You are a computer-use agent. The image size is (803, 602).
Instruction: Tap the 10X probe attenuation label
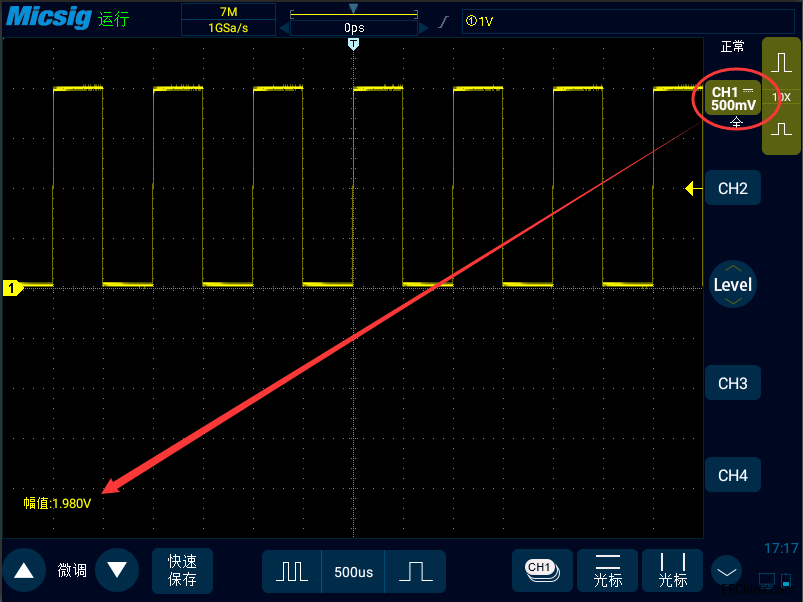pyautogui.click(x=781, y=97)
